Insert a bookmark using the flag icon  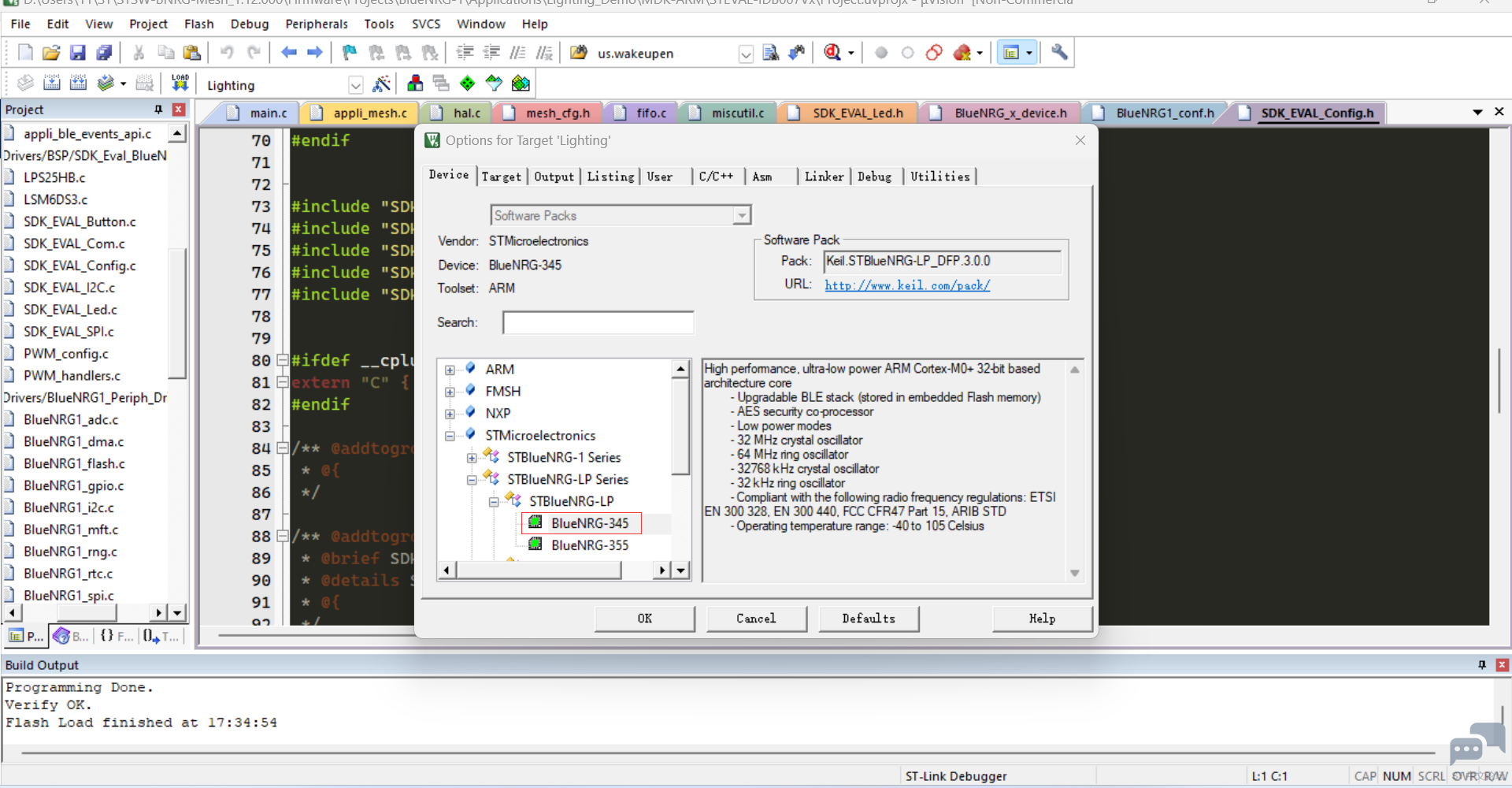[x=350, y=53]
